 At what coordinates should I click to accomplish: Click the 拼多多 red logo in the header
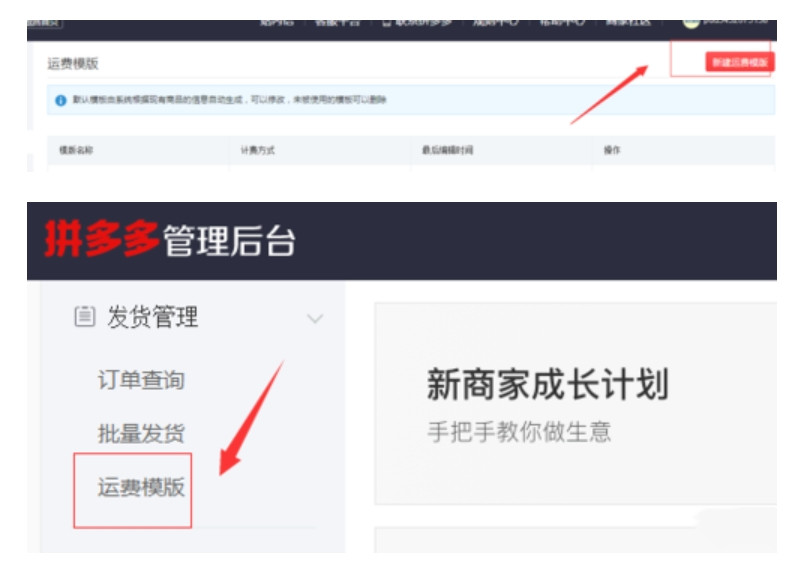pos(102,239)
